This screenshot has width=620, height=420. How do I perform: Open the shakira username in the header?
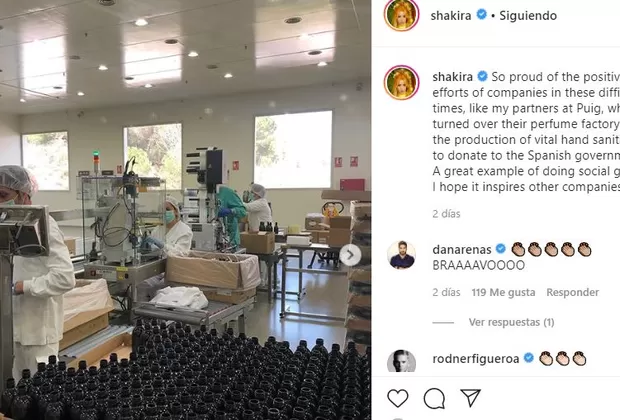(x=451, y=16)
